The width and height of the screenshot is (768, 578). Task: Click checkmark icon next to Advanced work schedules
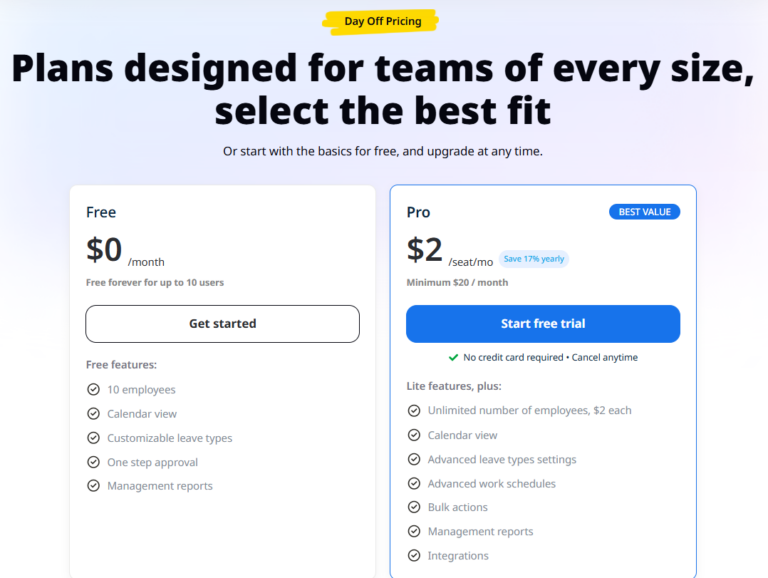point(414,484)
